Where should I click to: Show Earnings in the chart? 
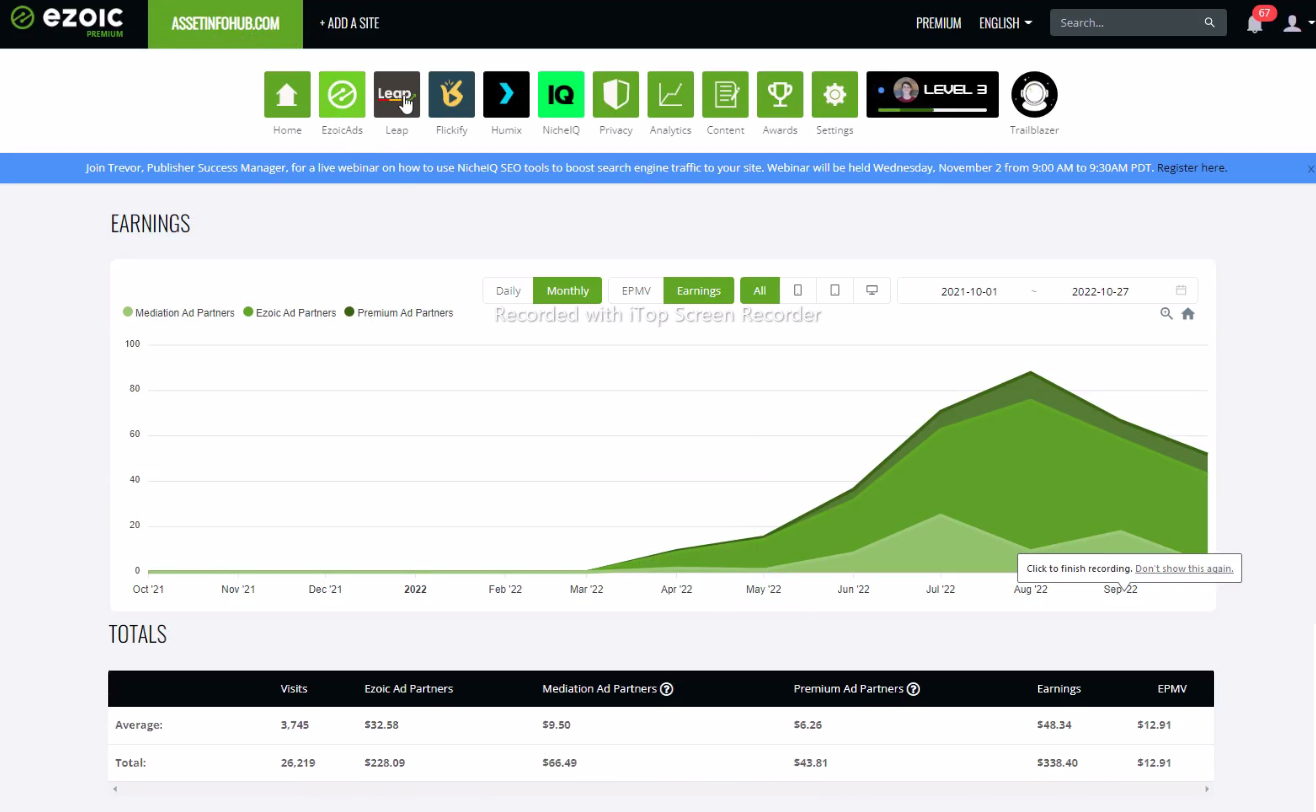(x=699, y=291)
